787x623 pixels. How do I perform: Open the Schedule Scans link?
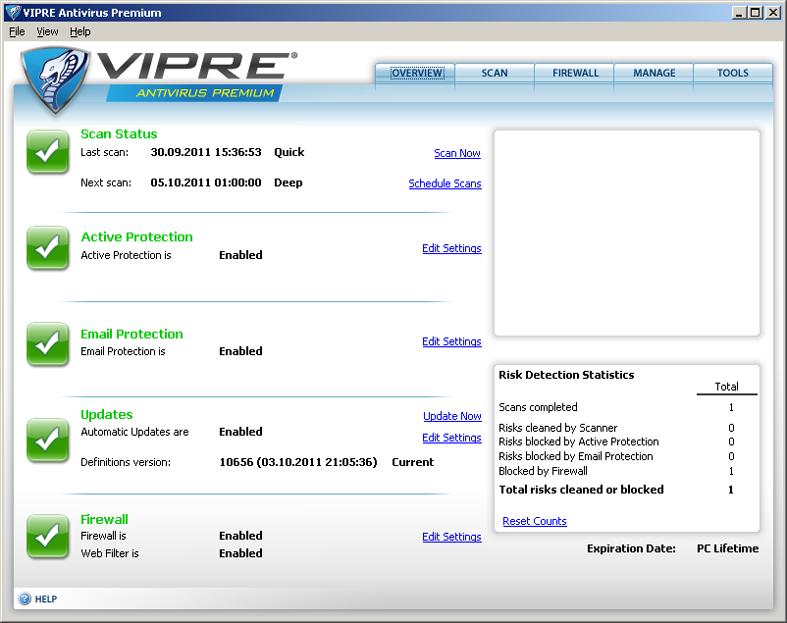pyautogui.click(x=445, y=184)
